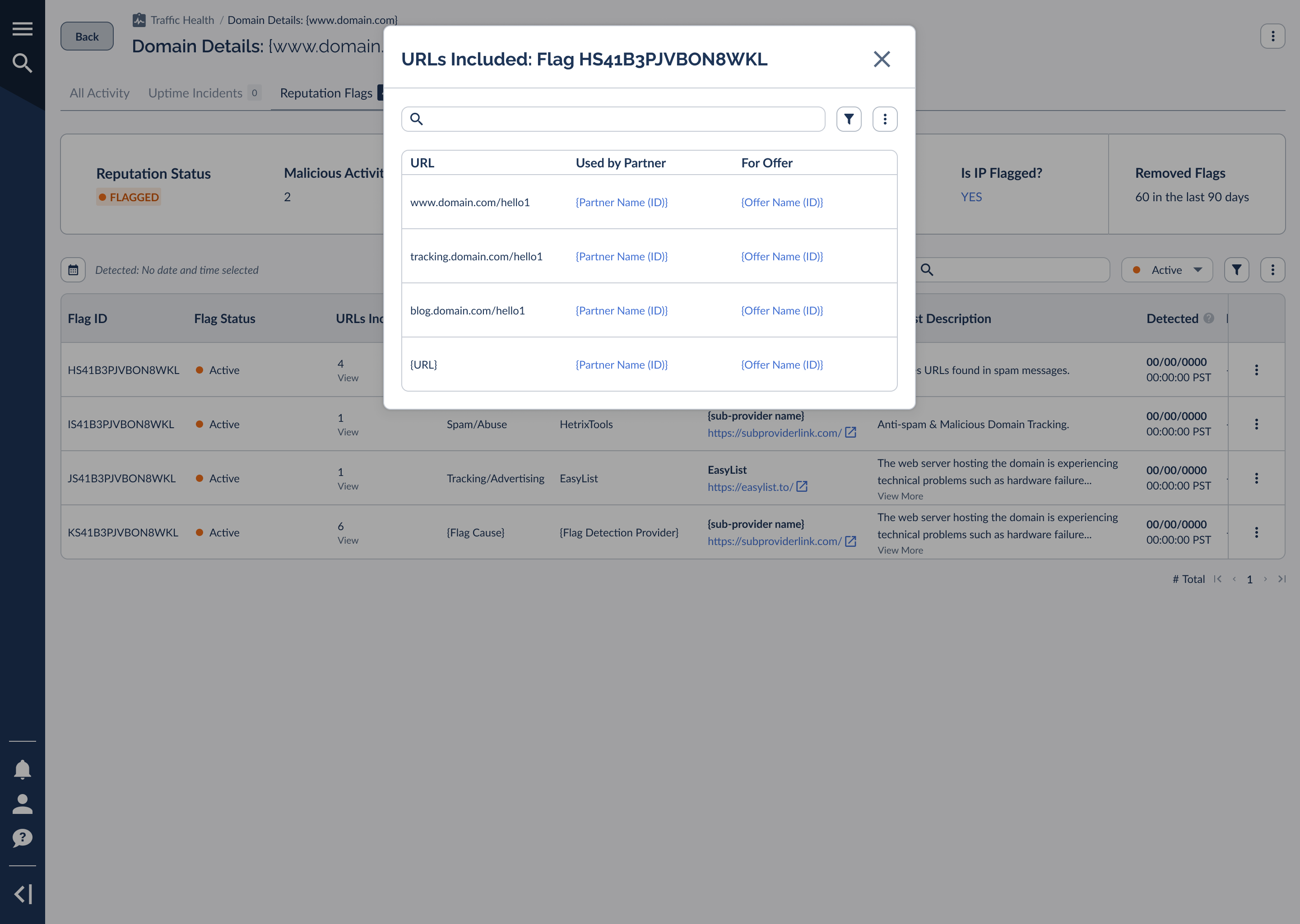
Task: Open Partner Name link for tracking.domain.com/hello1
Action: pyautogui.click(x=622, y=256)
